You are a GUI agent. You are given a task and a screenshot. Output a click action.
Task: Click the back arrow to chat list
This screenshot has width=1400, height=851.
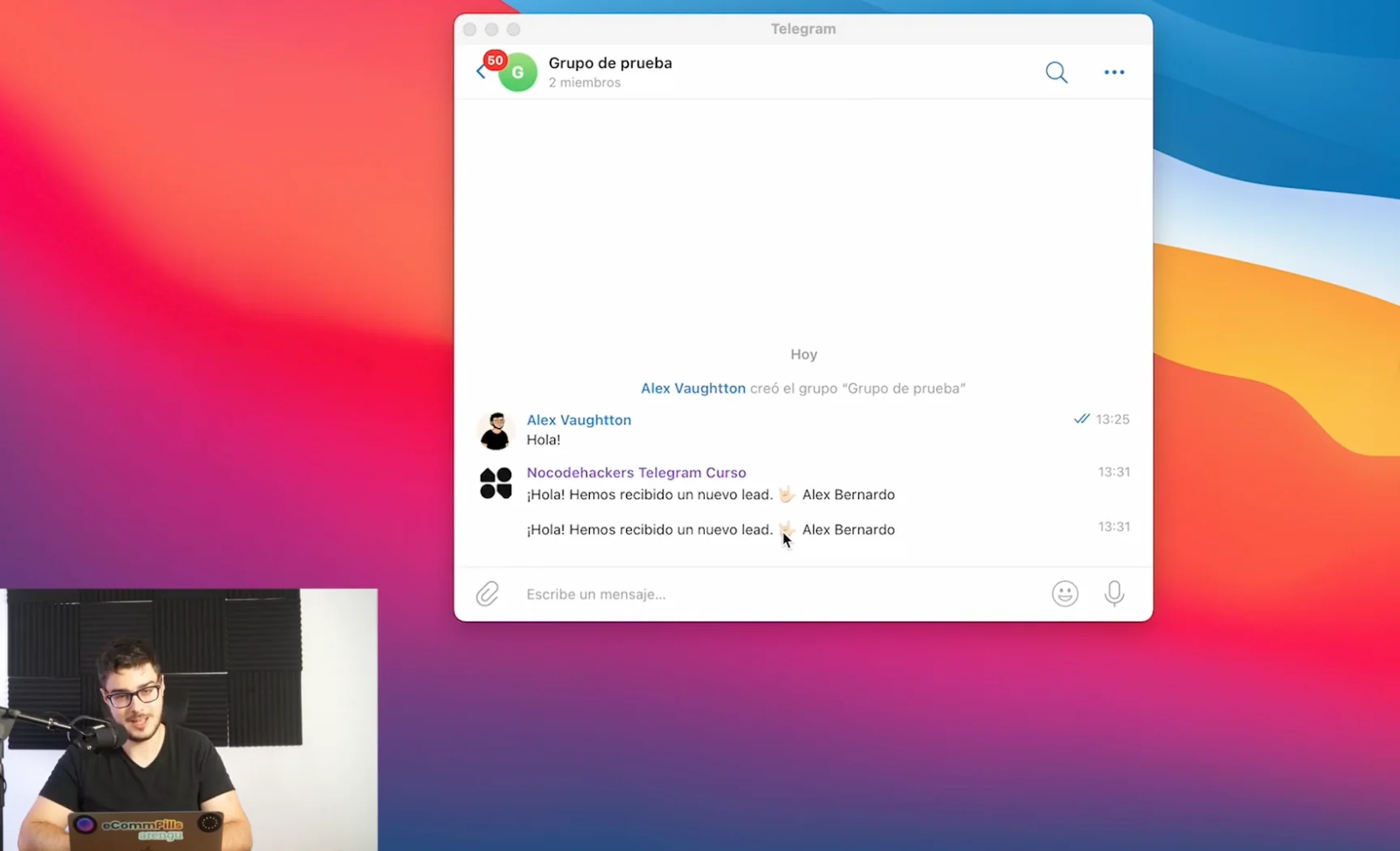pos(480,72)
